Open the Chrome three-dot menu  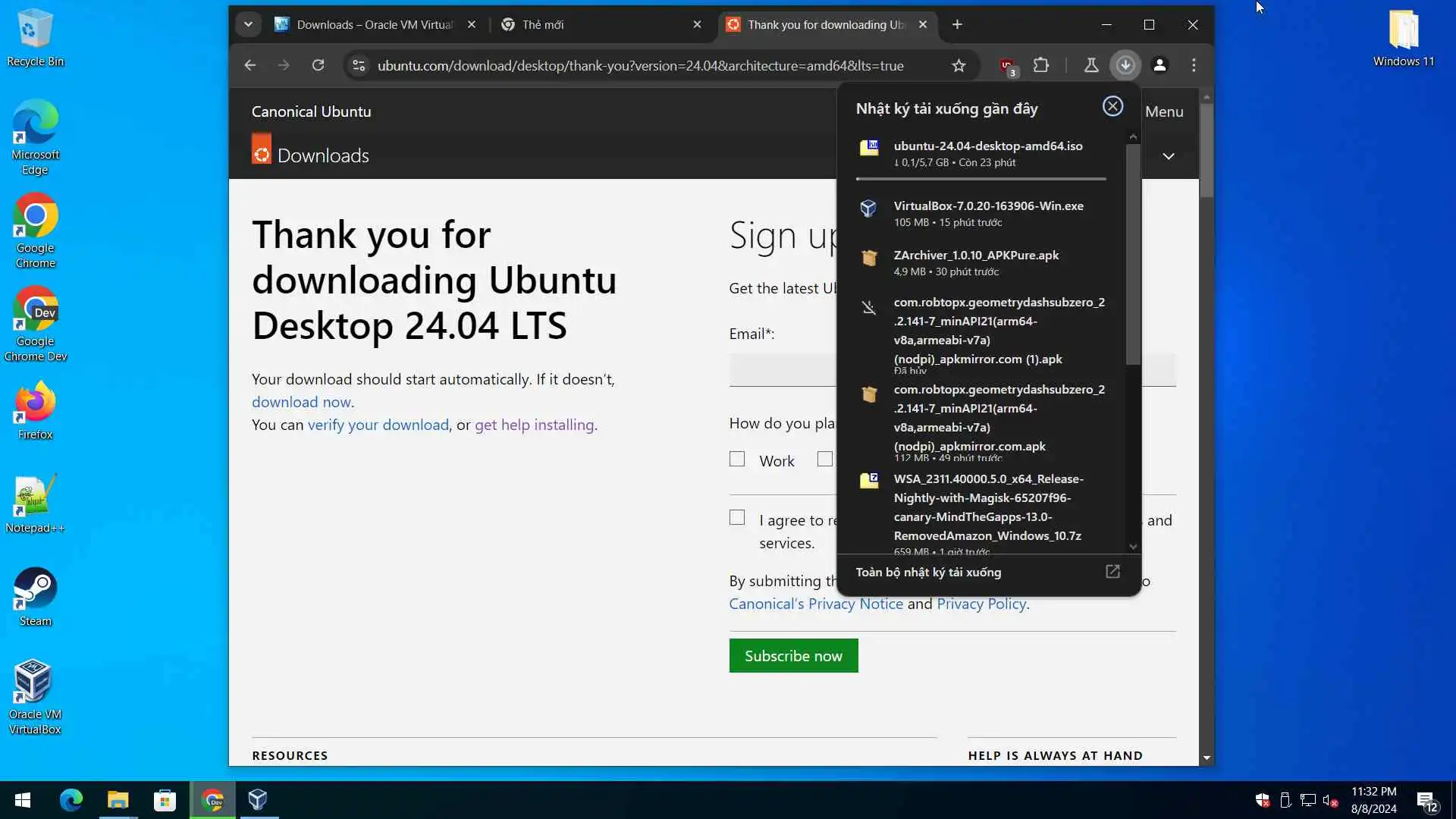tap(1194, 65)
